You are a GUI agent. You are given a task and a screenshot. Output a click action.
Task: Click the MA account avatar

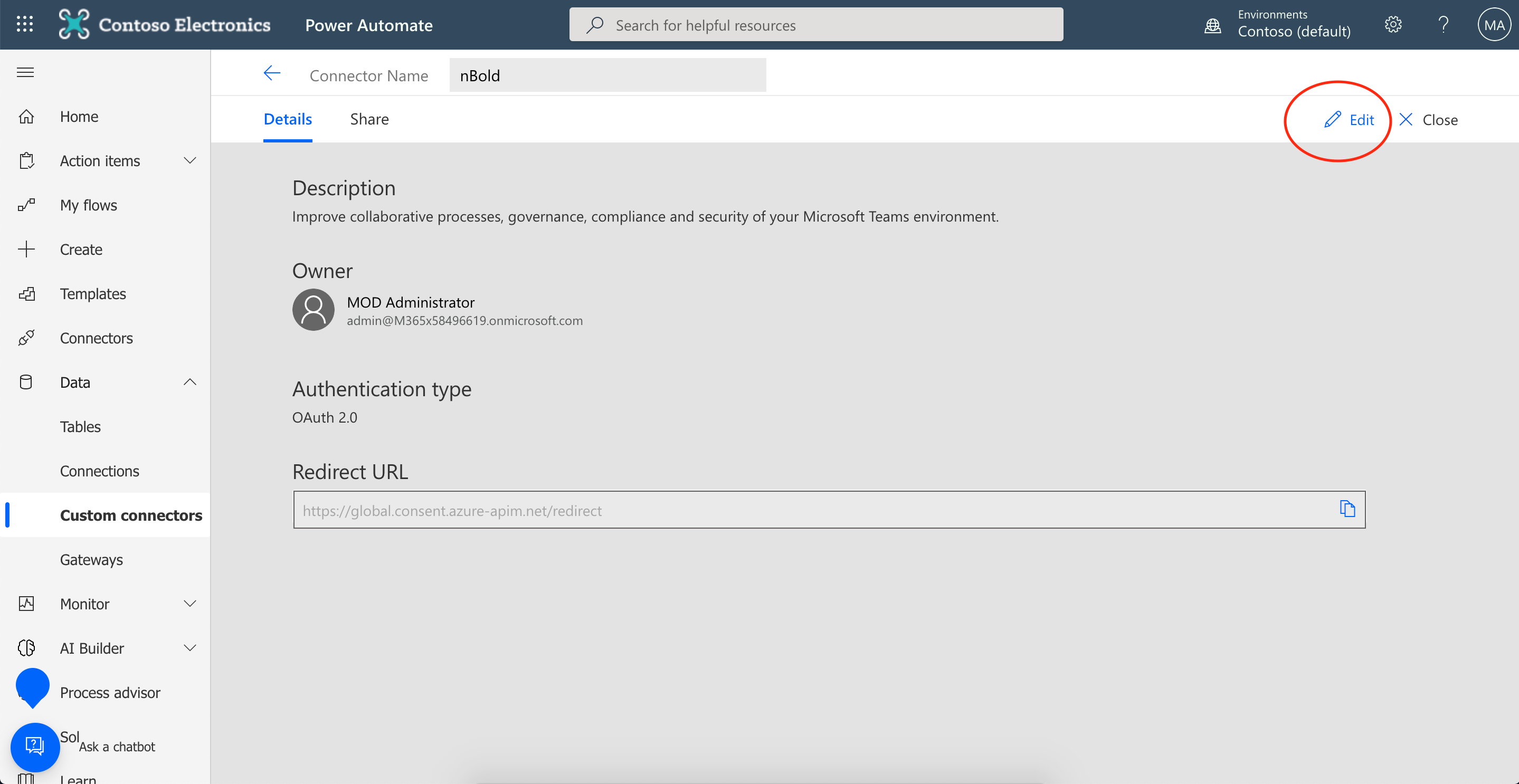[x=1494, y=25]
